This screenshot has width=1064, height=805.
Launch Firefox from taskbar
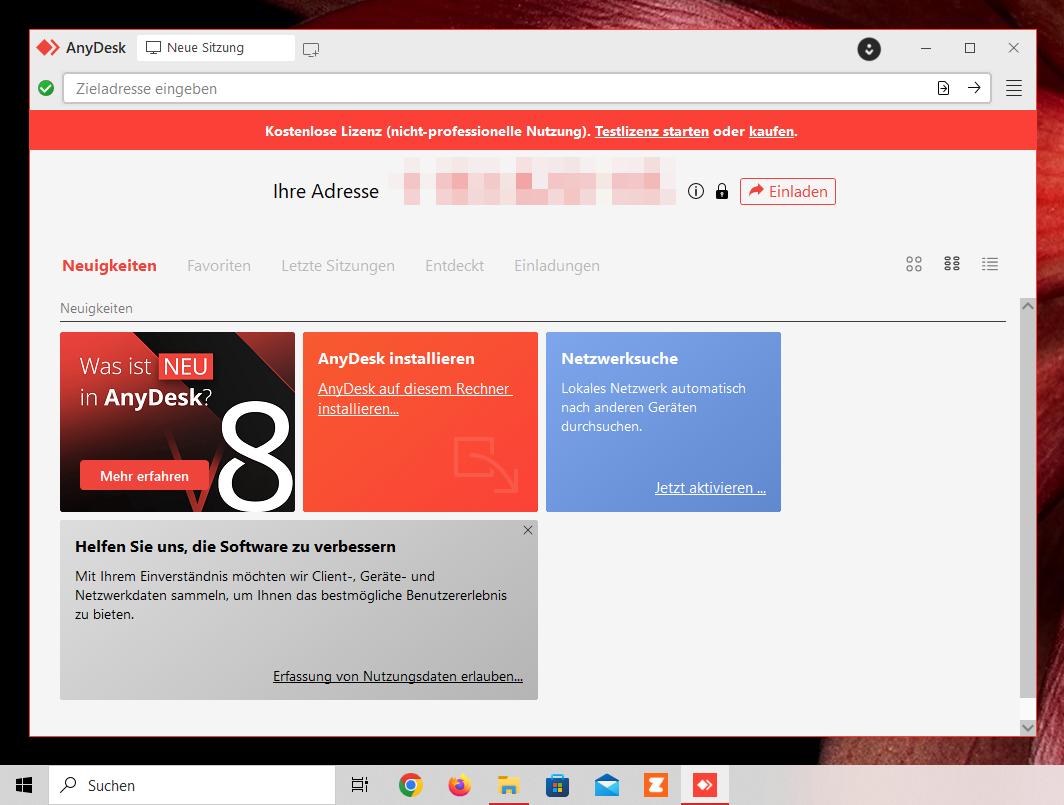(459, 785)
